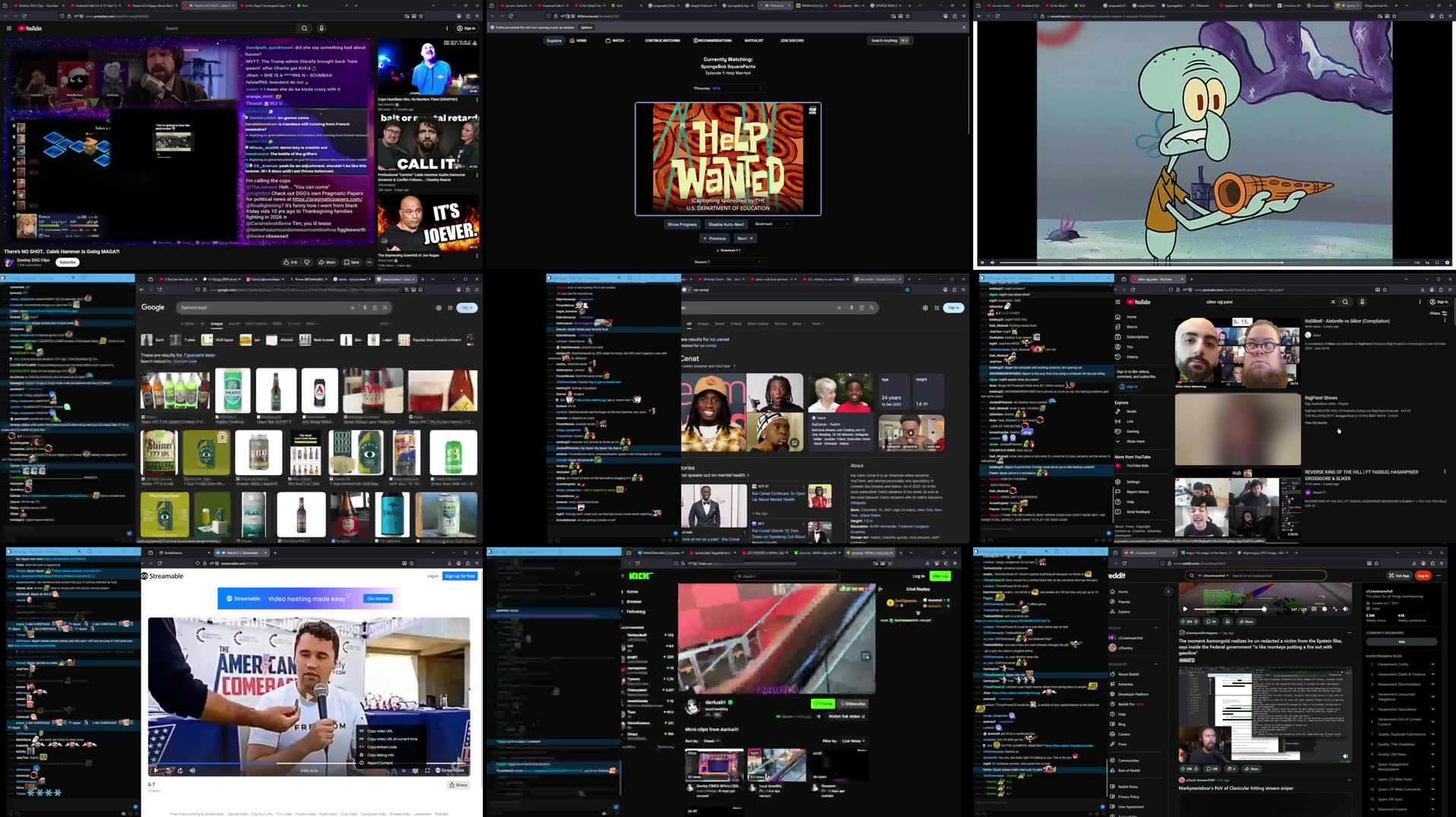1456x817 pixels.
Task: Toggle Show Progress under the SpongeBob player
Action: pyautogui.click(x=681, y=224)
